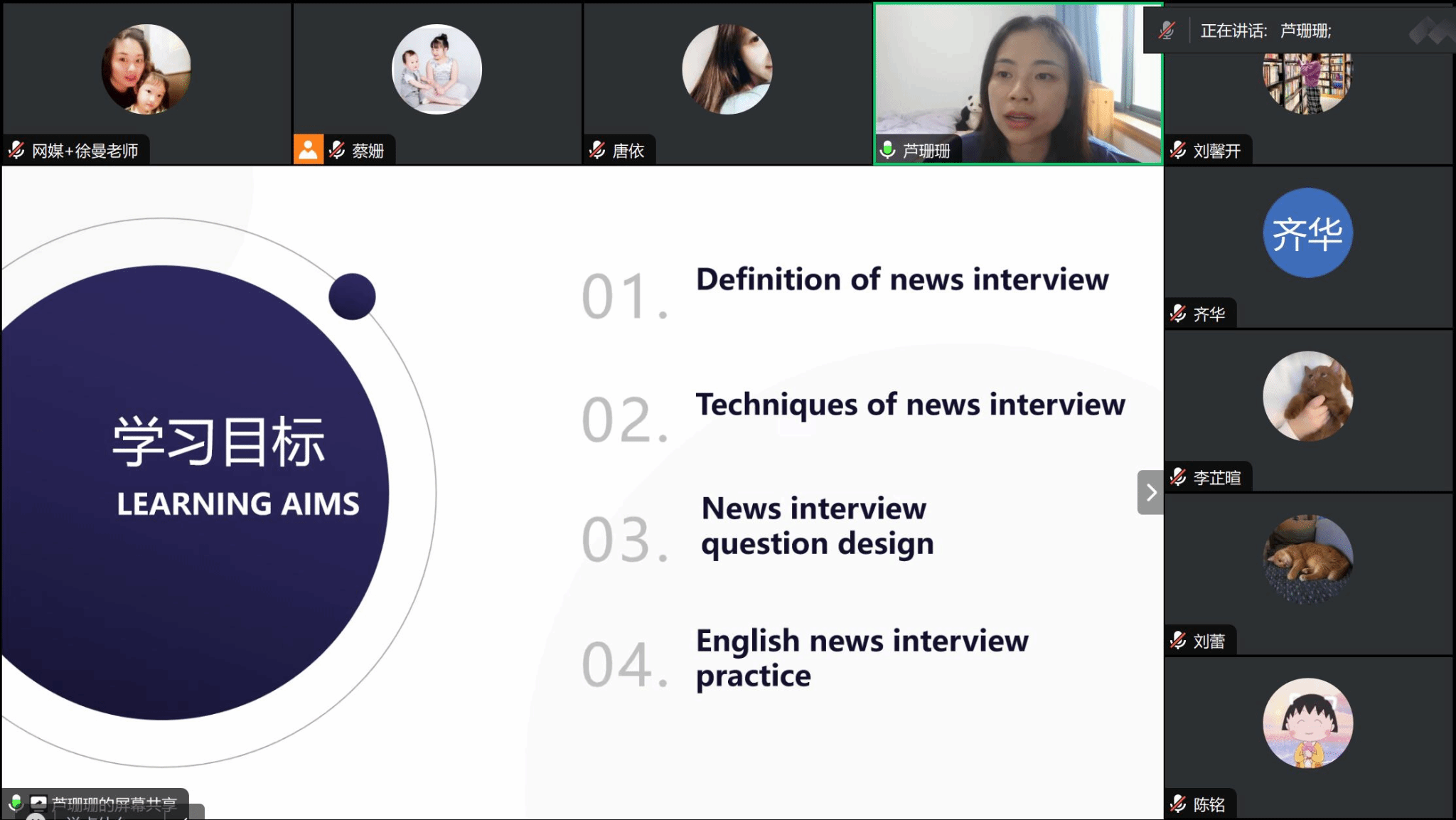Click muted mic icon beside 网媒+徐曼老师
This screenshot has width=1456, height=820.
click(17, 150)
